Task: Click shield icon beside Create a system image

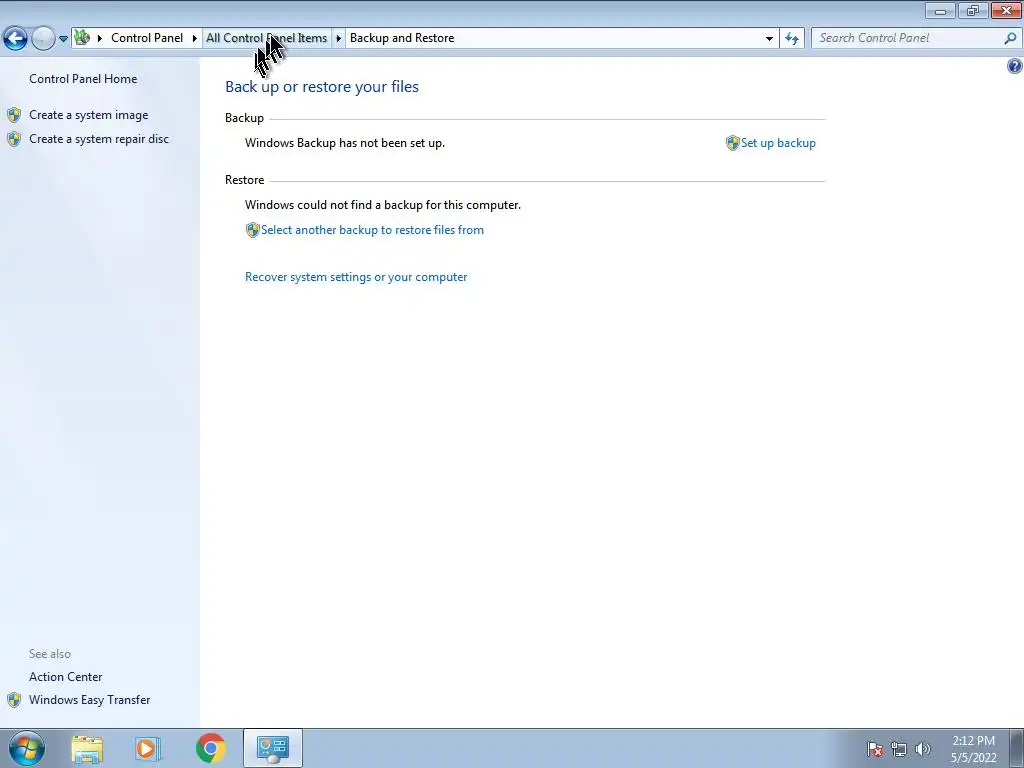Action: [x=14, y=115]
